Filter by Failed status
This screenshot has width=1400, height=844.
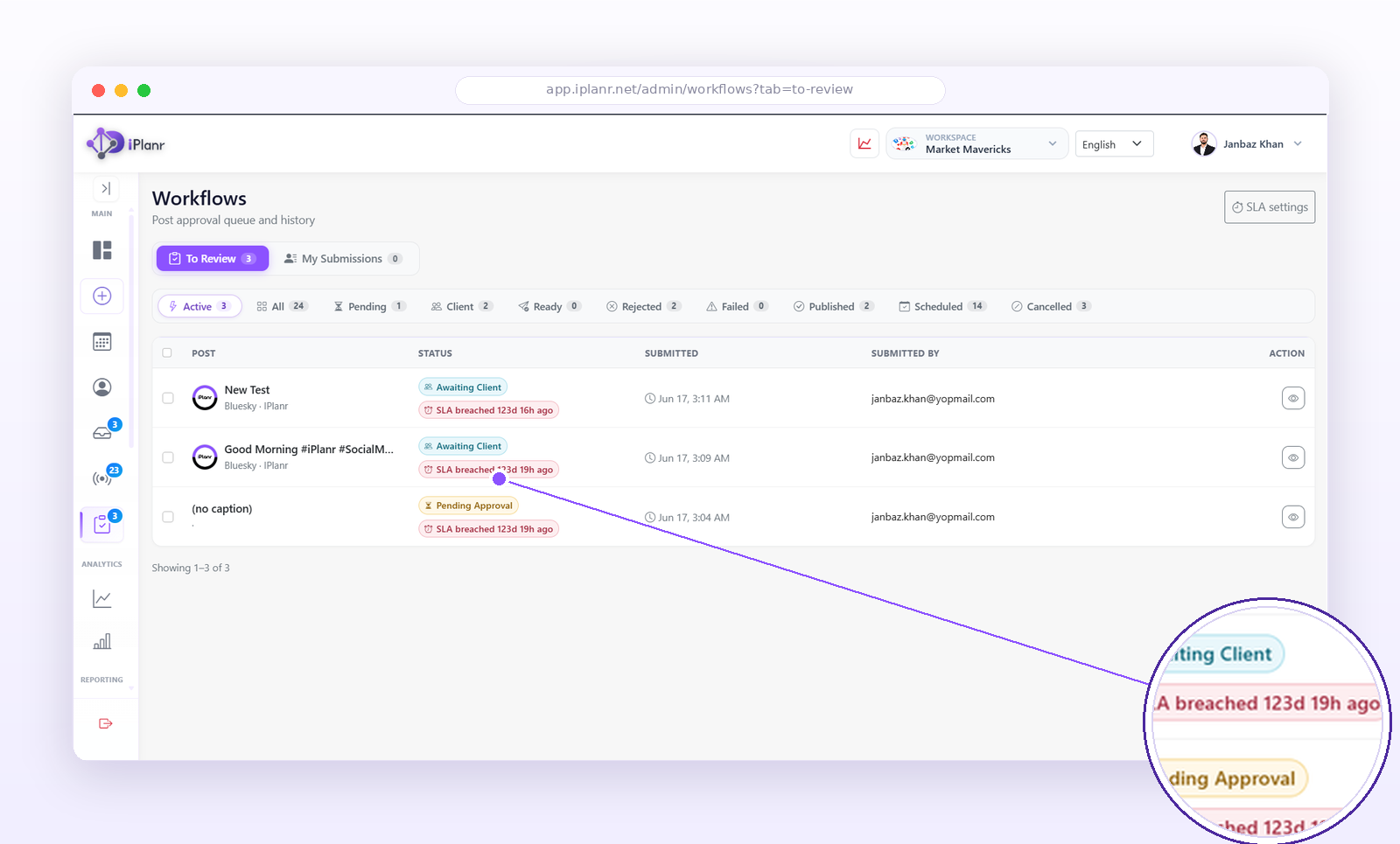tap(737, 306)
